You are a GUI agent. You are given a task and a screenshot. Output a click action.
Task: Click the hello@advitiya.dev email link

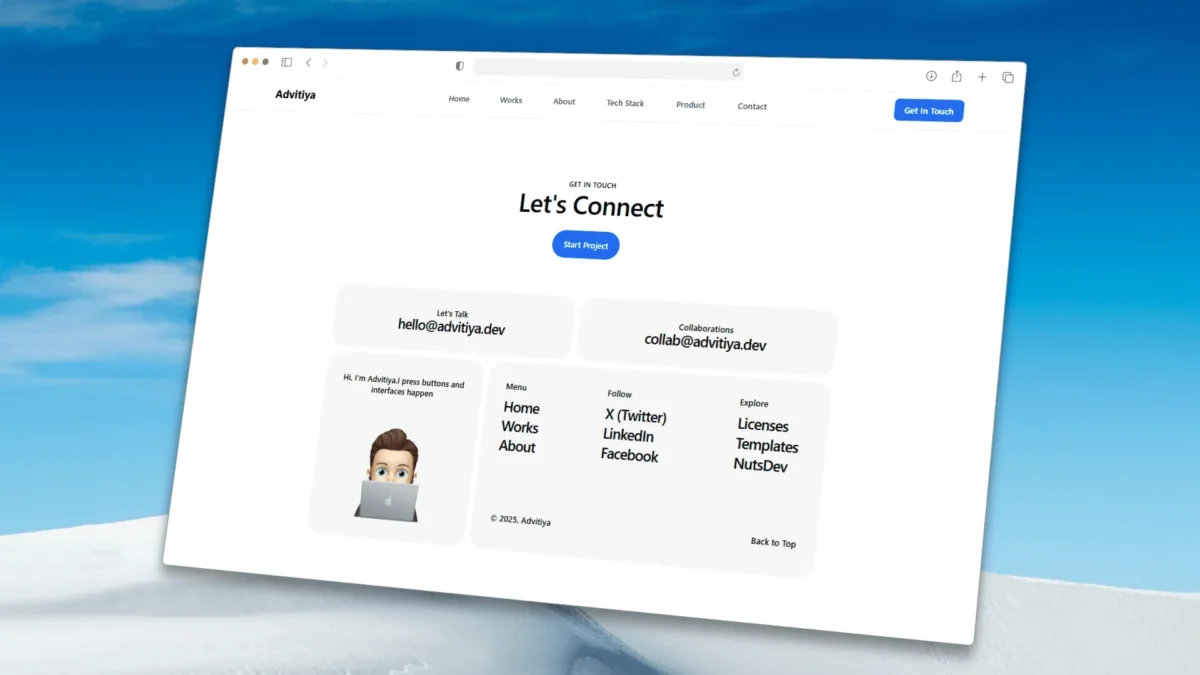[451, 326]
